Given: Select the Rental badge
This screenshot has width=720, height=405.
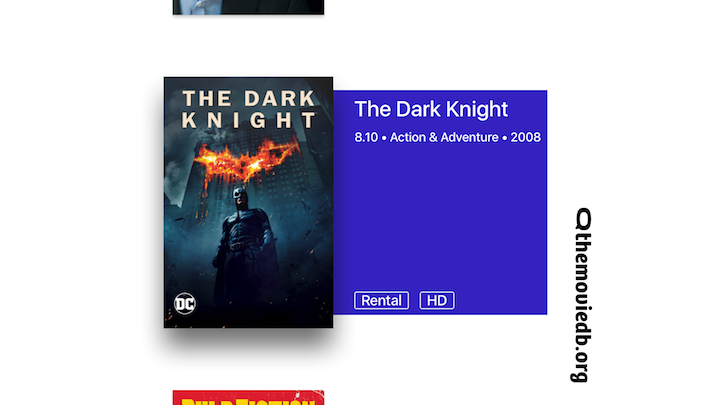Looking at the screenshot, I should pos(381,300).
